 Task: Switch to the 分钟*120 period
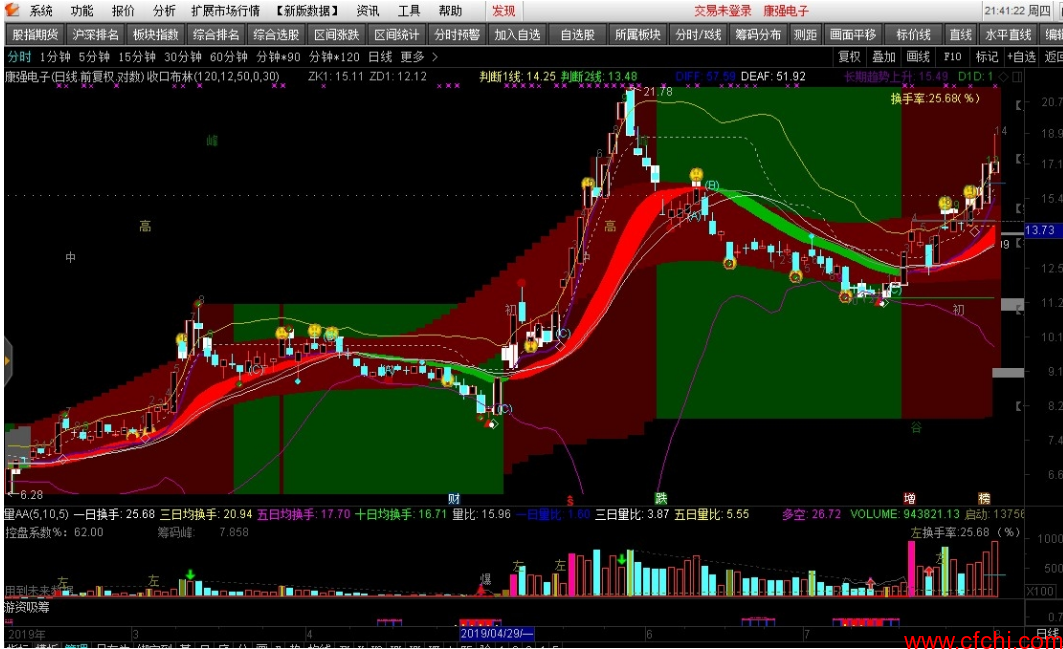tap(334, 57)
